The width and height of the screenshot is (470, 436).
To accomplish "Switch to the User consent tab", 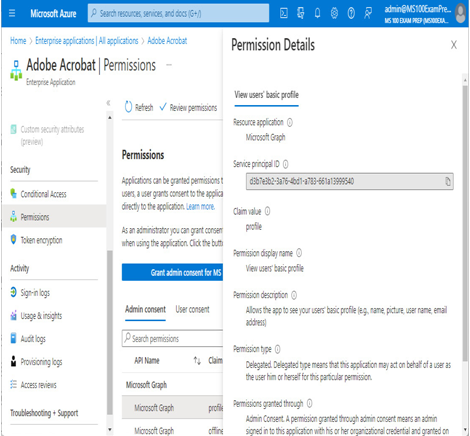I will coord(192,309).
